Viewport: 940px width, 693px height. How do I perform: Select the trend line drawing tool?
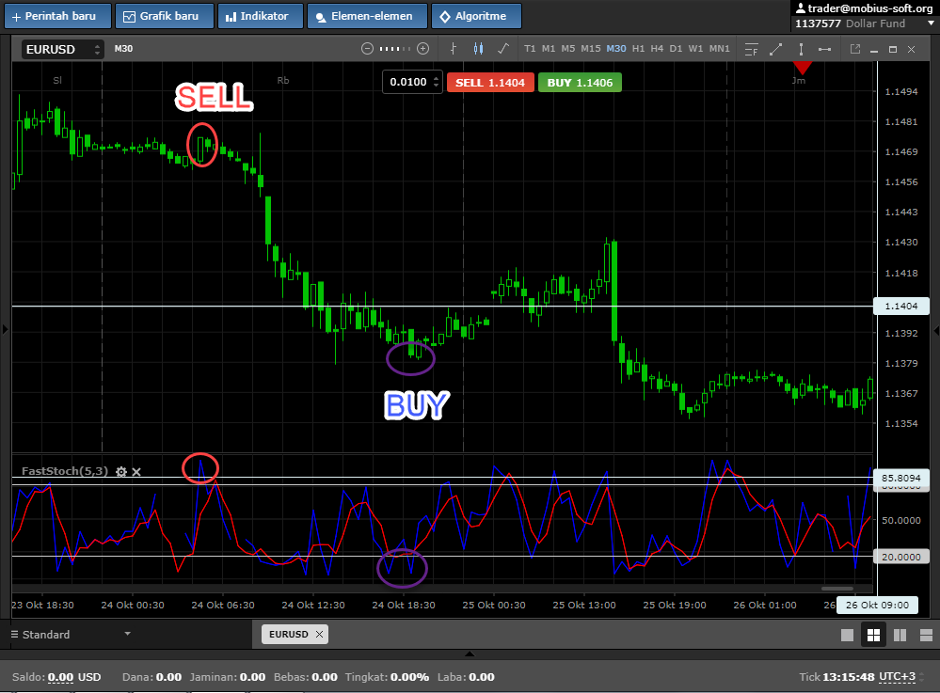[776, 49]
